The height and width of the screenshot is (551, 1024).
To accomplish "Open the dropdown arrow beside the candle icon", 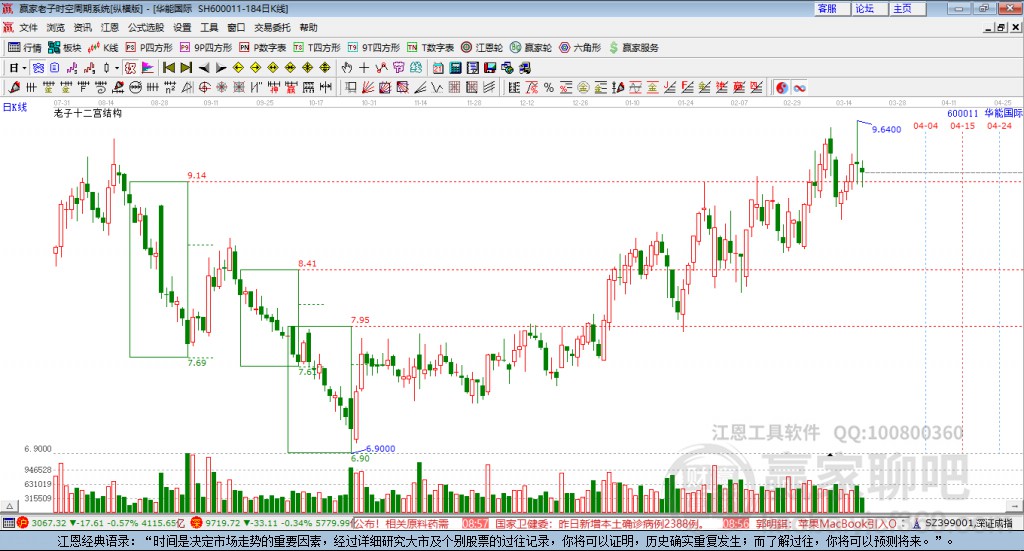I will pos(117,68).
